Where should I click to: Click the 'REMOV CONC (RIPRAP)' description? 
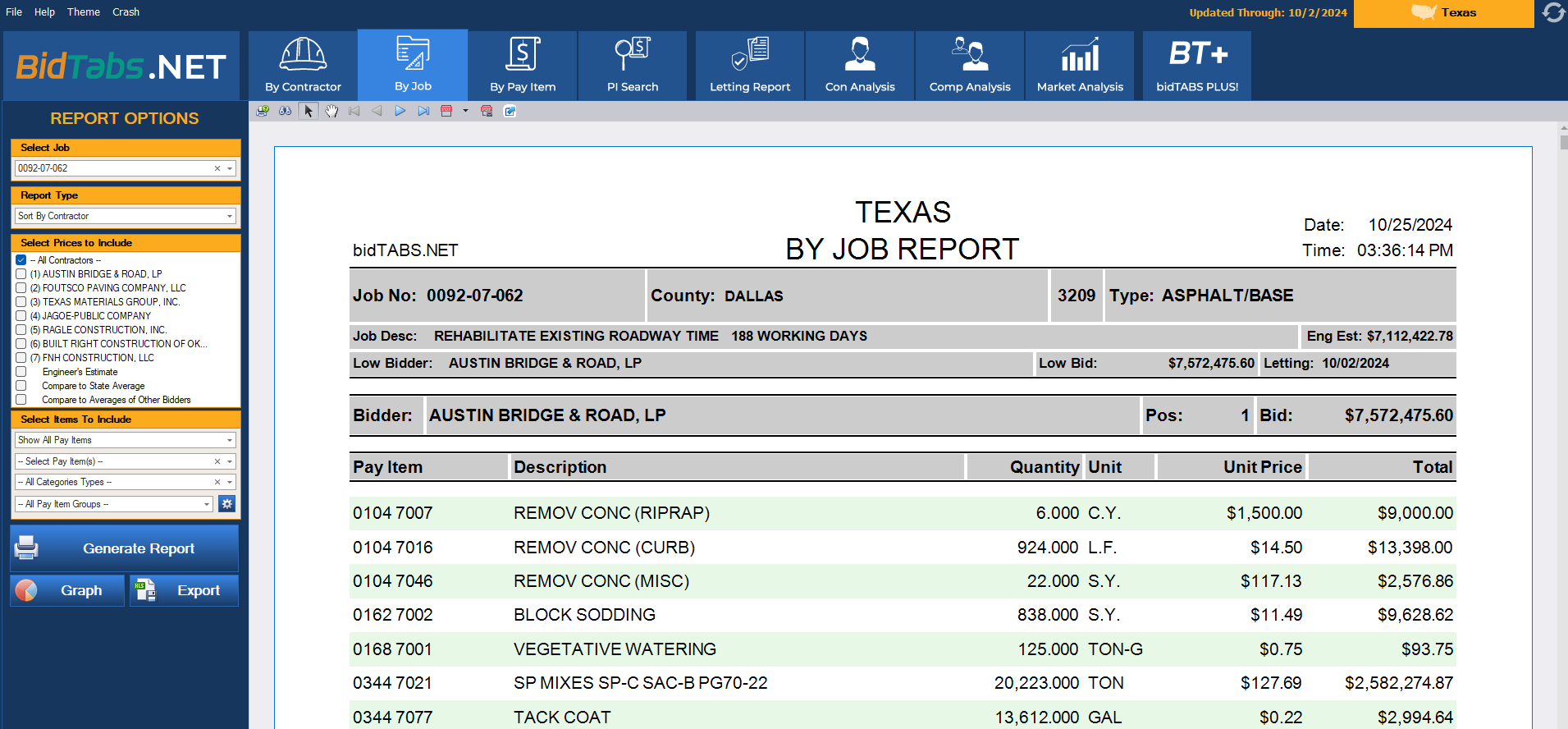611,513
